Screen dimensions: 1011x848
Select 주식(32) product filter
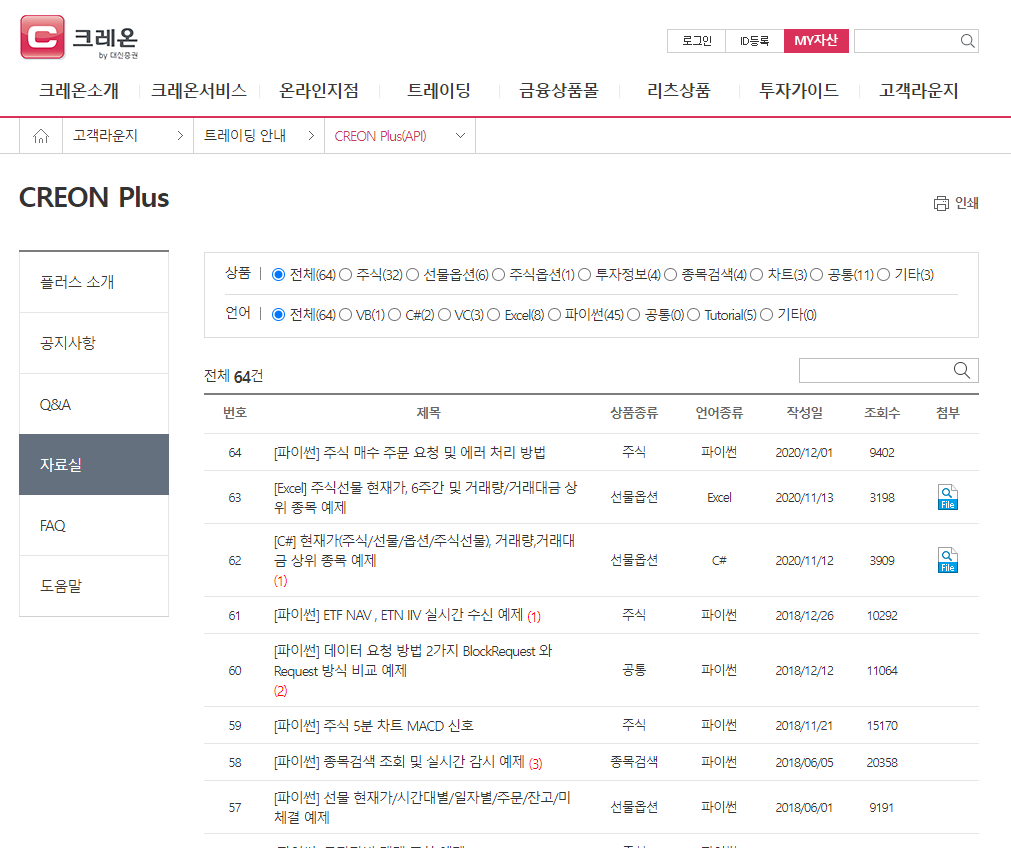point(346,275)
